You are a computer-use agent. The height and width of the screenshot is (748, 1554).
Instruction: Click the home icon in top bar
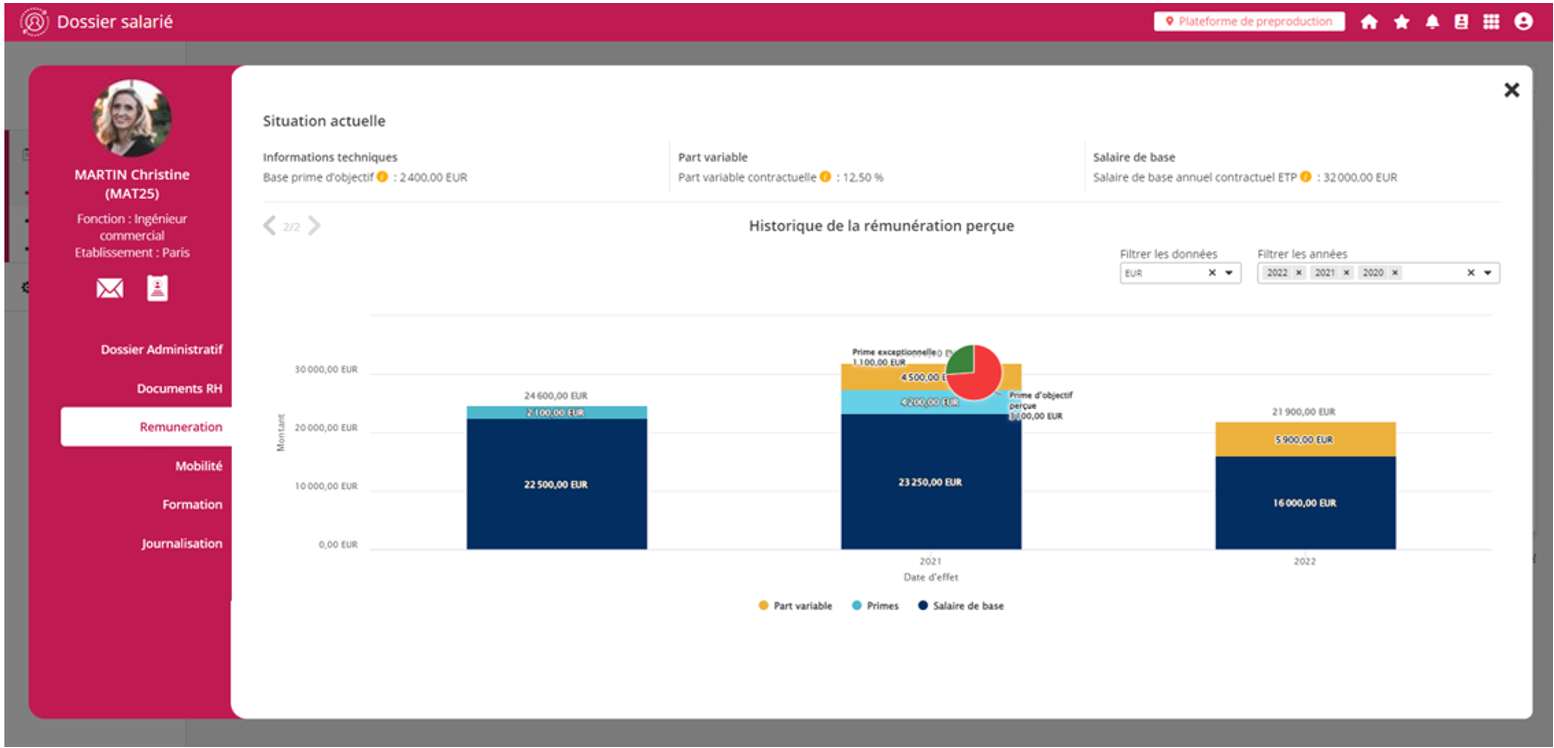click(x=1369, y=22)
